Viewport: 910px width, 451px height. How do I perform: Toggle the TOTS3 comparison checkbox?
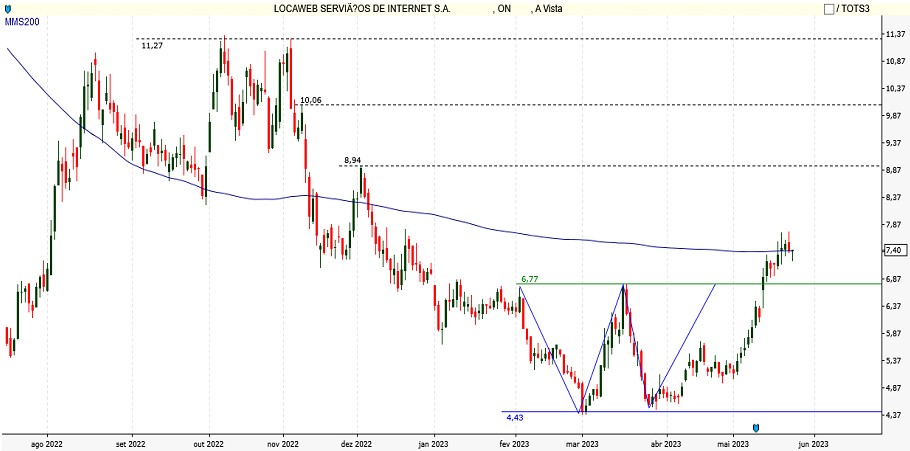[829, 9]
